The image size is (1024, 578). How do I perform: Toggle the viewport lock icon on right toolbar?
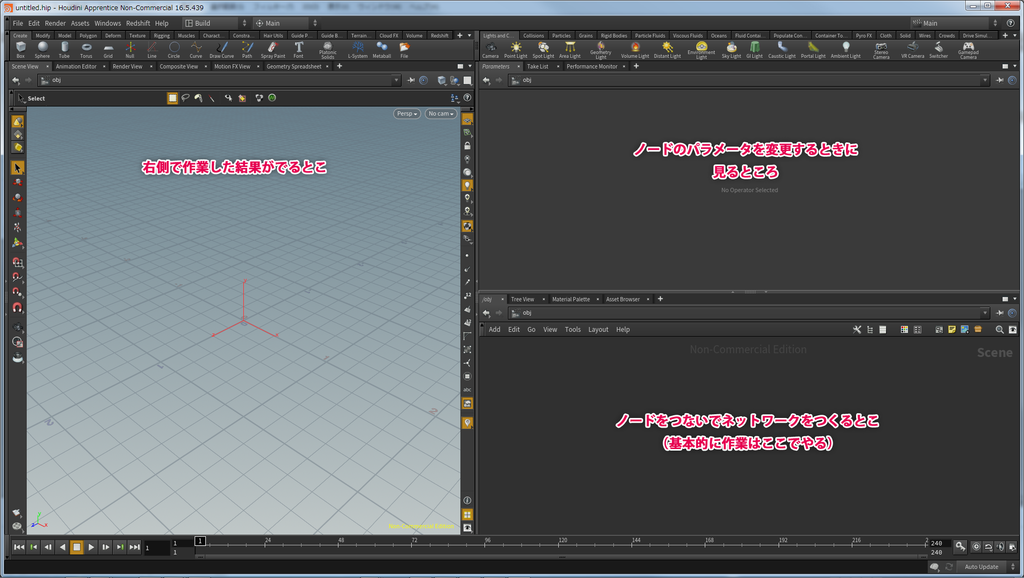coord(467,146)
